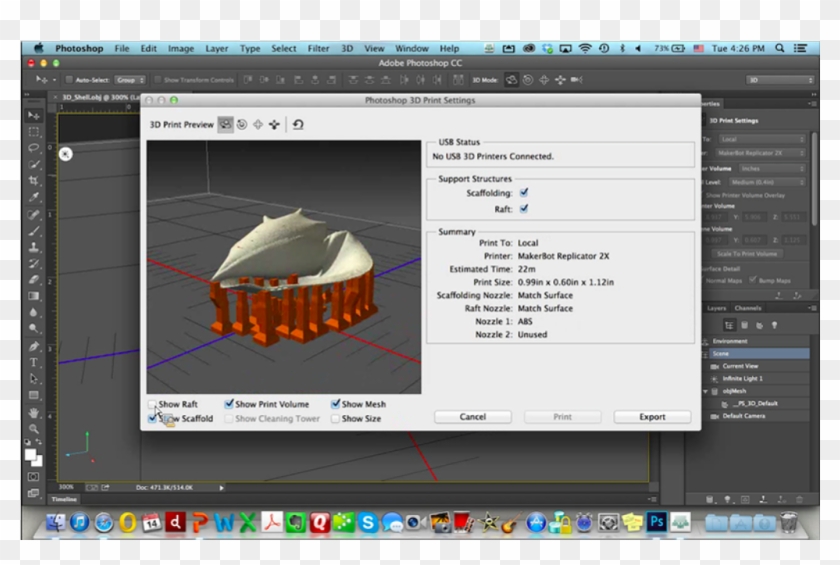The image size is (840, 565).
Task: Toggle the Raft support checkbox
Action: click(x=524, y=209)
